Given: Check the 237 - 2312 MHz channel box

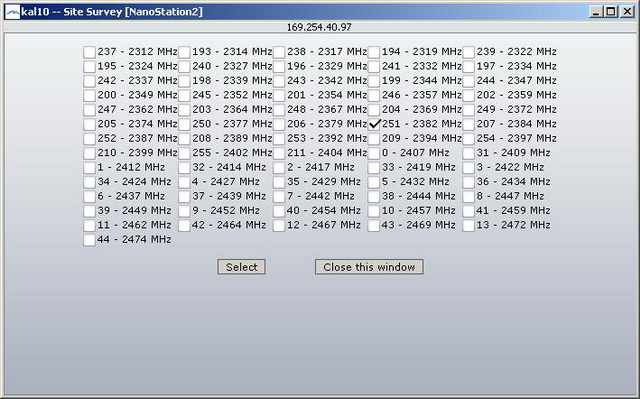Looking at the screenshot, I should 89,52.
